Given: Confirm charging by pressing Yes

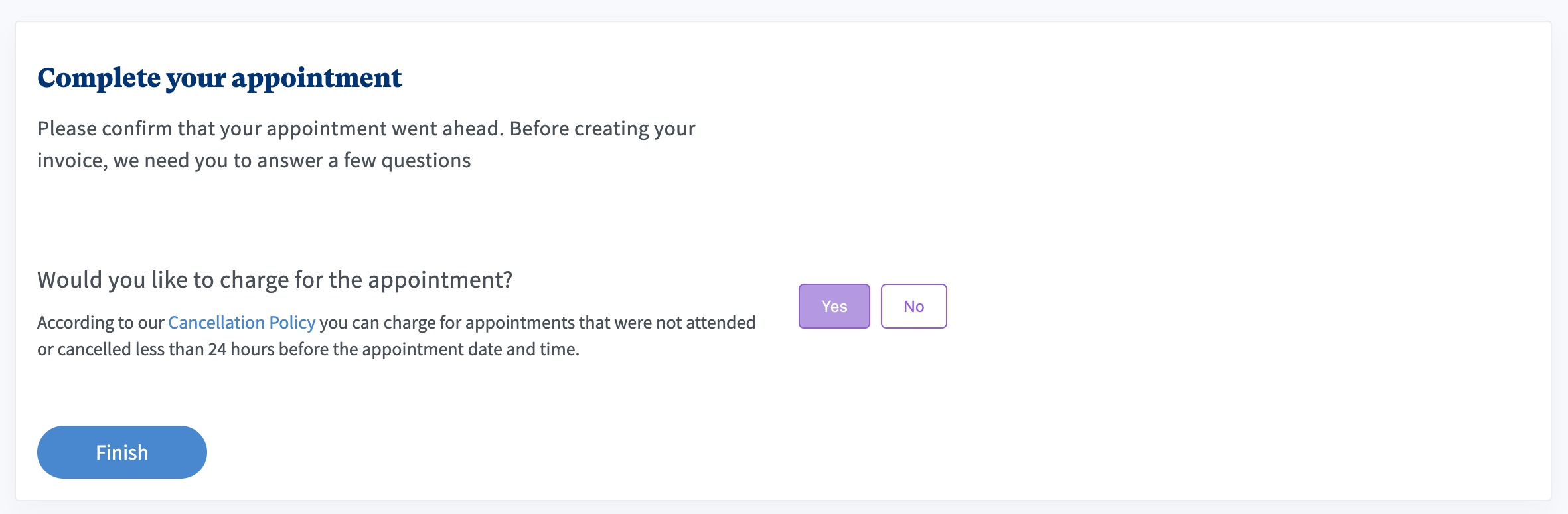Looking at the screenshot, I should tap(834, 306).
